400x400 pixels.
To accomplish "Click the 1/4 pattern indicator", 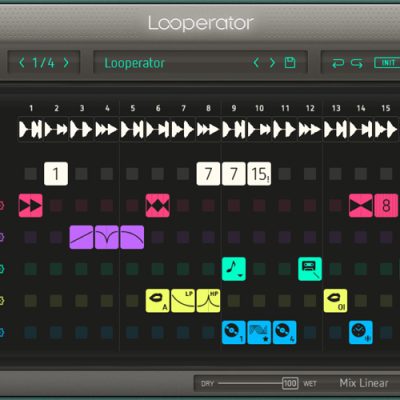I will pos(44,63).
